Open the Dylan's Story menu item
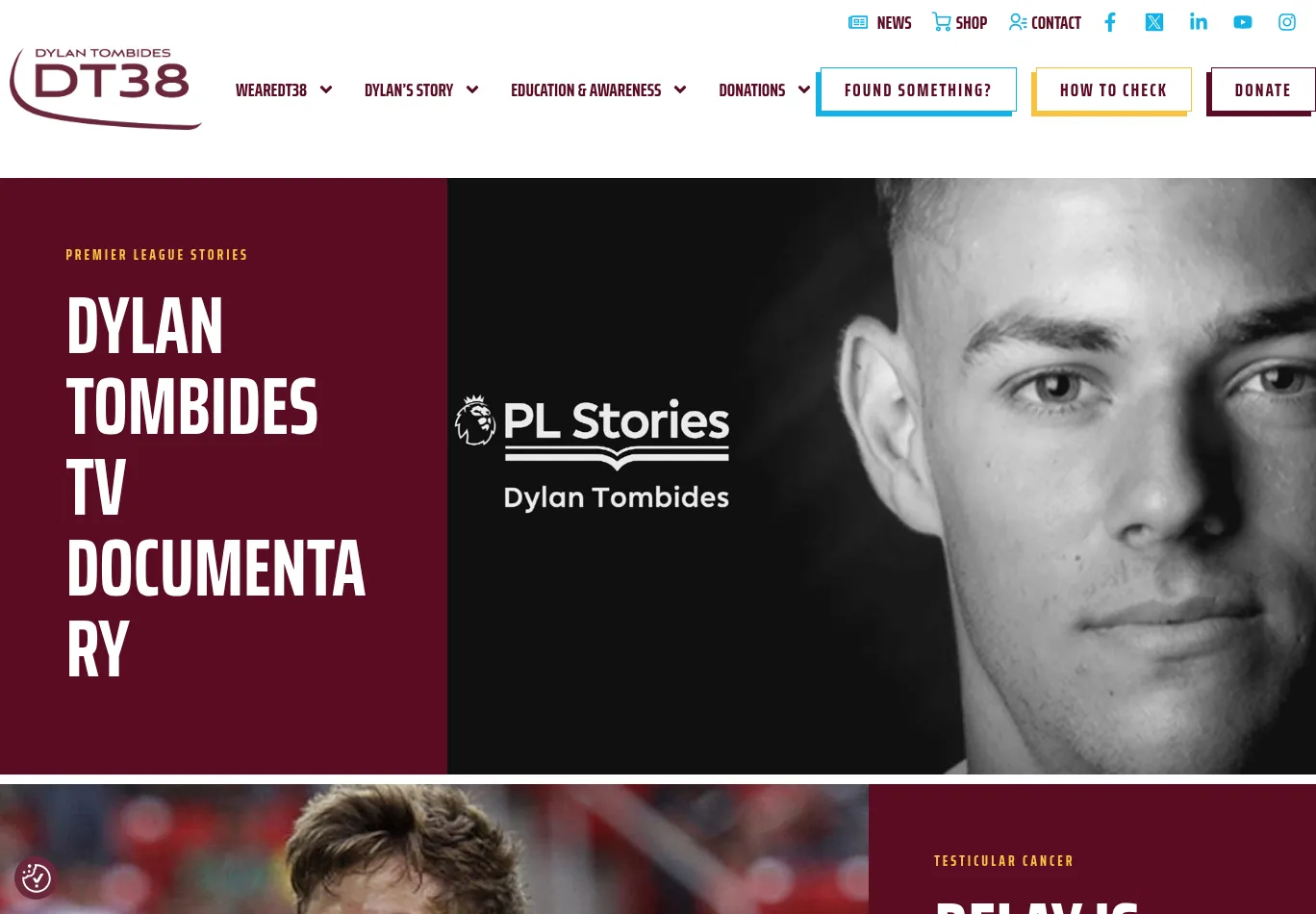The height and width of the screenshot is (914, 1316). point(409,90)
